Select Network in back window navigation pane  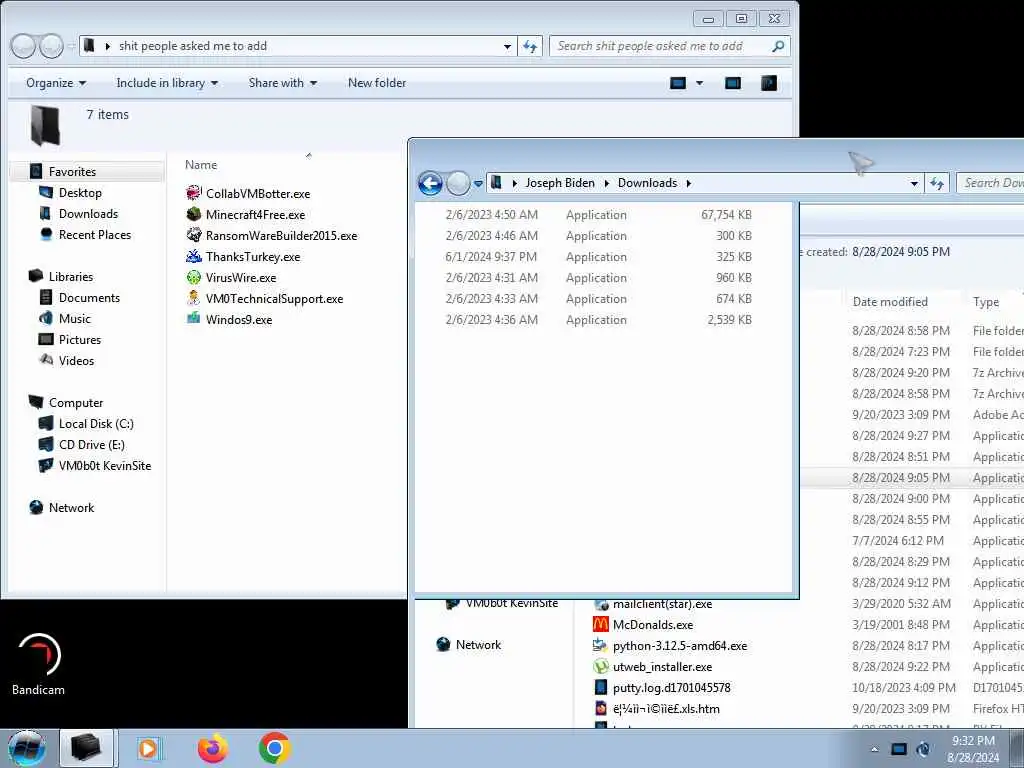pos(71,507)
